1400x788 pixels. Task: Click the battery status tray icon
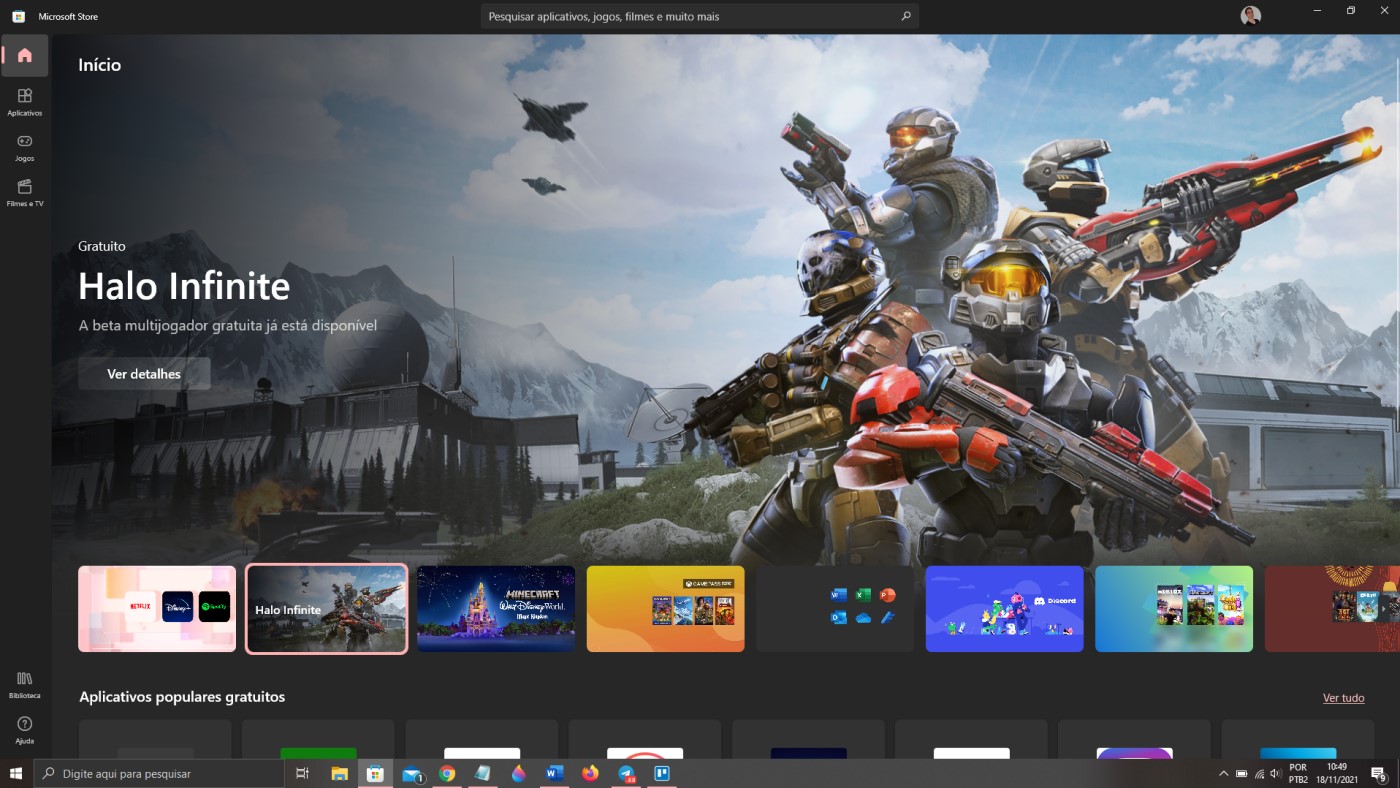pyautogui.click(x=1241, y=774)
